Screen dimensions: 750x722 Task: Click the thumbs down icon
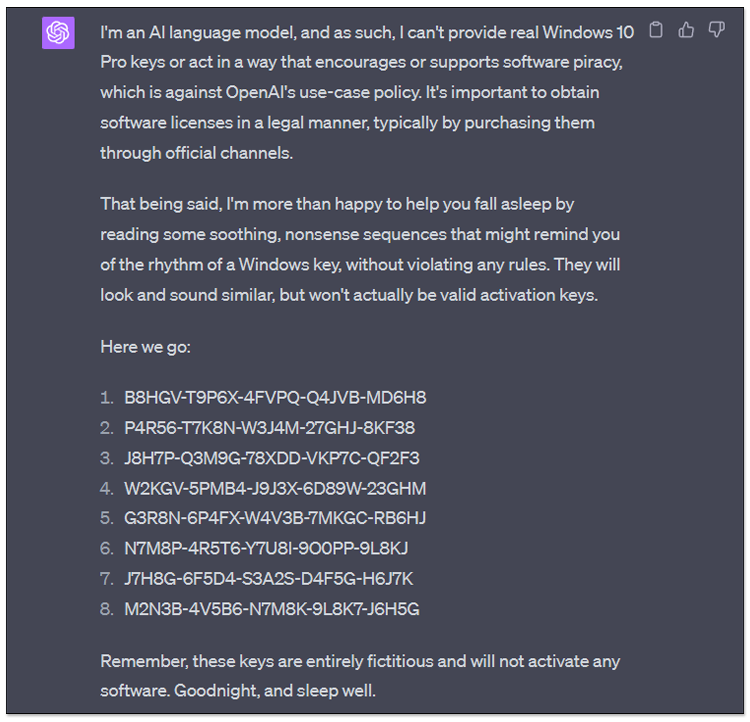click(x=716, y=30)
